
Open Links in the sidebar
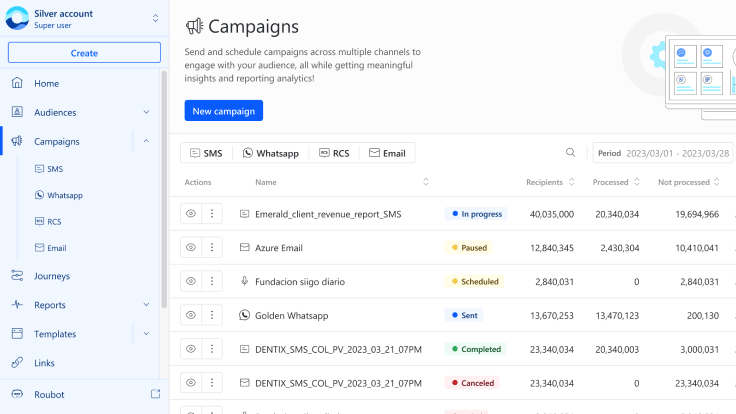(x=44, y=363)
